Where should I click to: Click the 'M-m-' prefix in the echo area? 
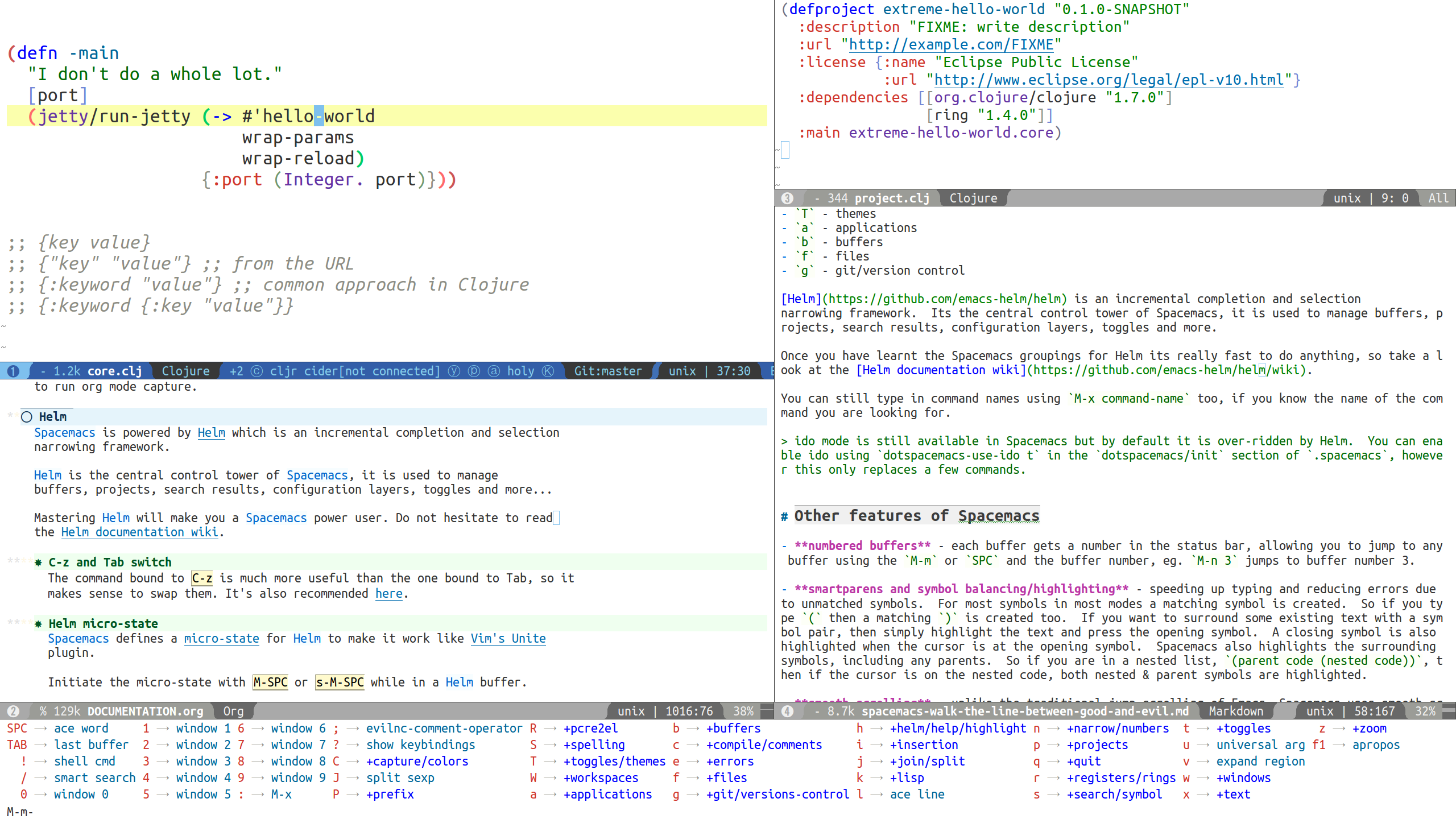click(20, 812)
